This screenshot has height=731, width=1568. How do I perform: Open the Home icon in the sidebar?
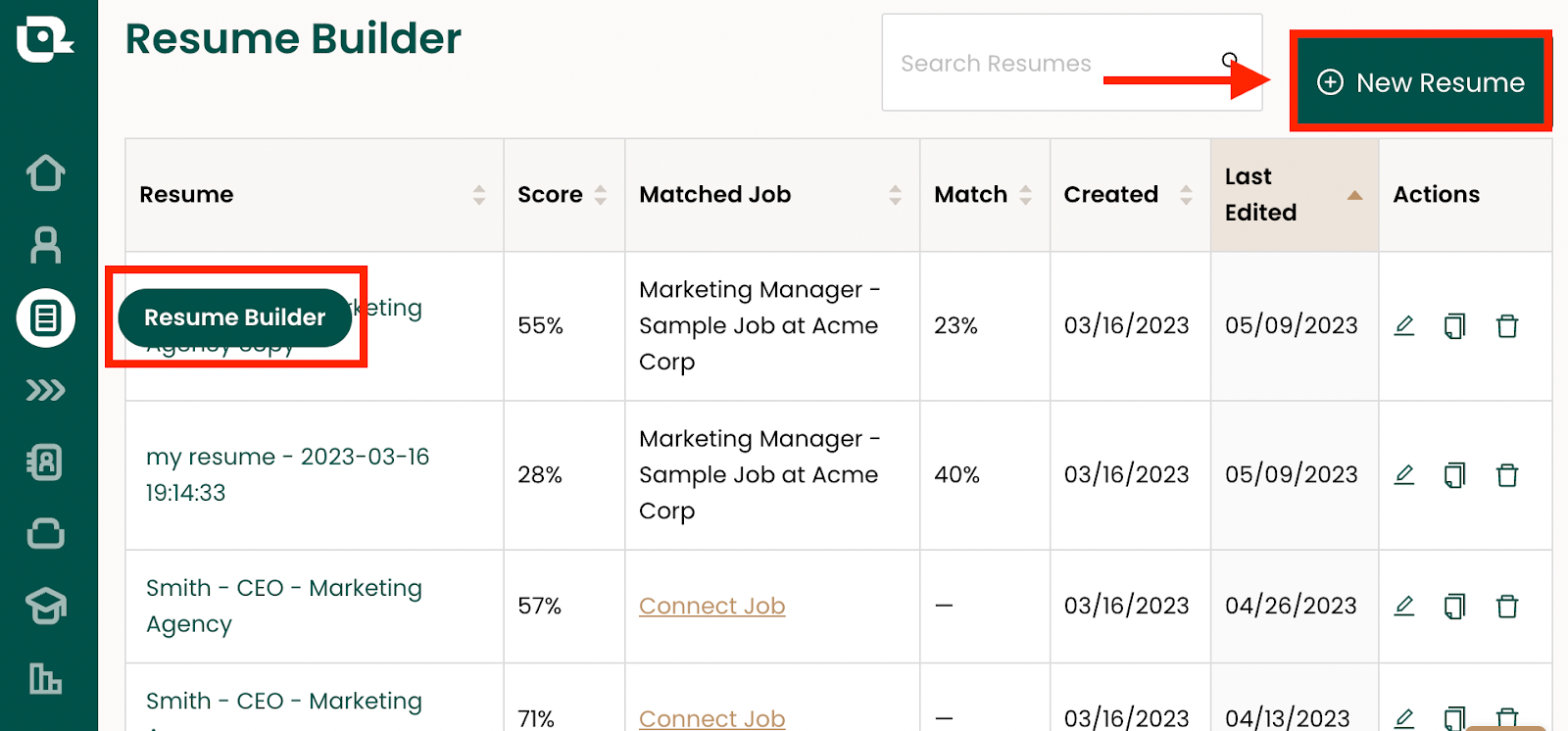[x=46, y=172]
